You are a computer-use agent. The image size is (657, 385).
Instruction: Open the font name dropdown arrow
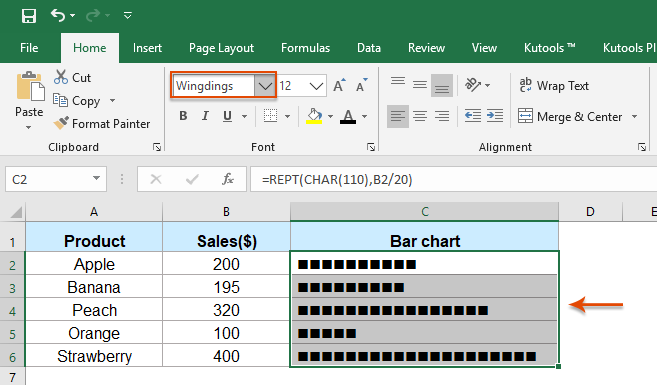265,86
